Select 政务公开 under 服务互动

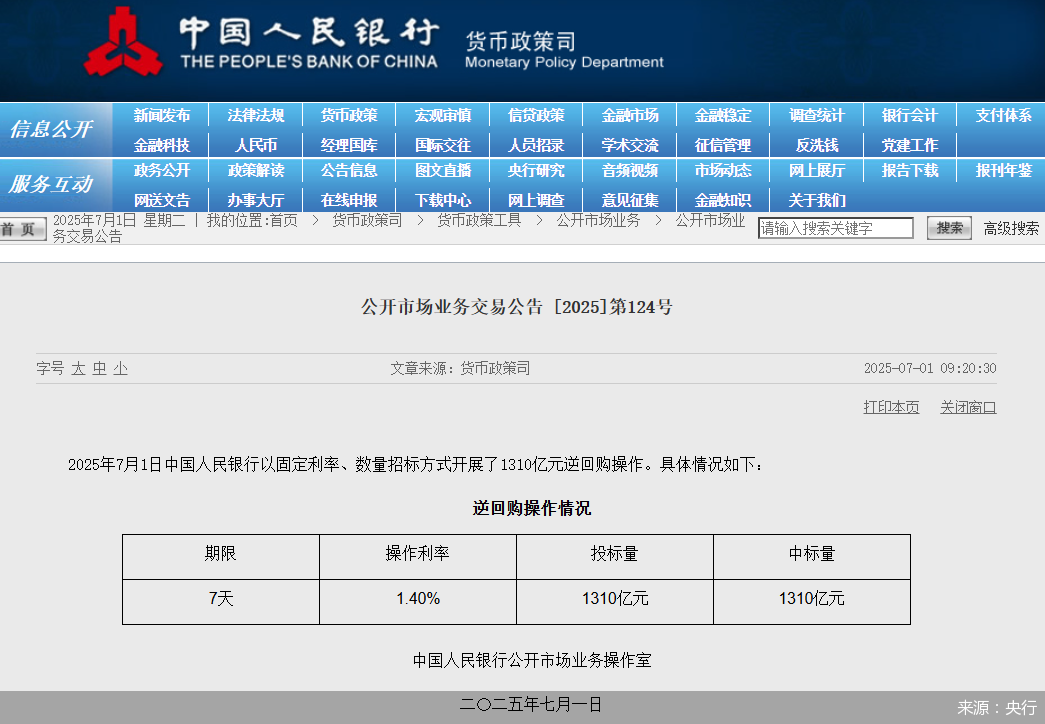[x=161, y=171]
